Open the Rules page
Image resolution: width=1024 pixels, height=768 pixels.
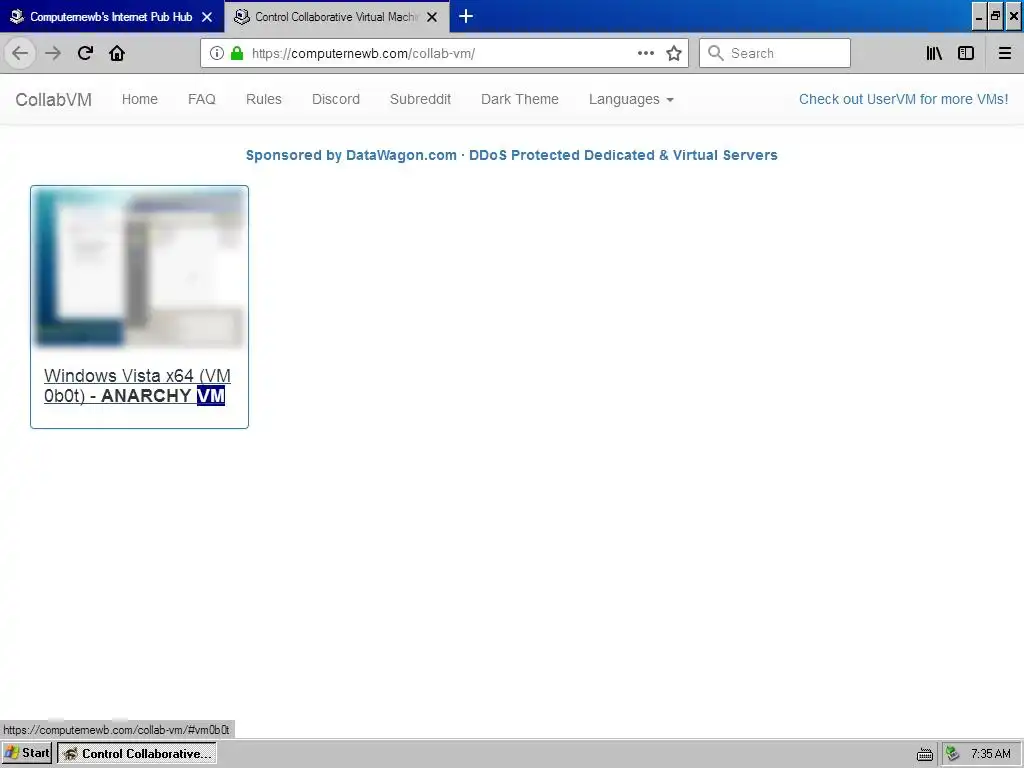click(264, 99)
